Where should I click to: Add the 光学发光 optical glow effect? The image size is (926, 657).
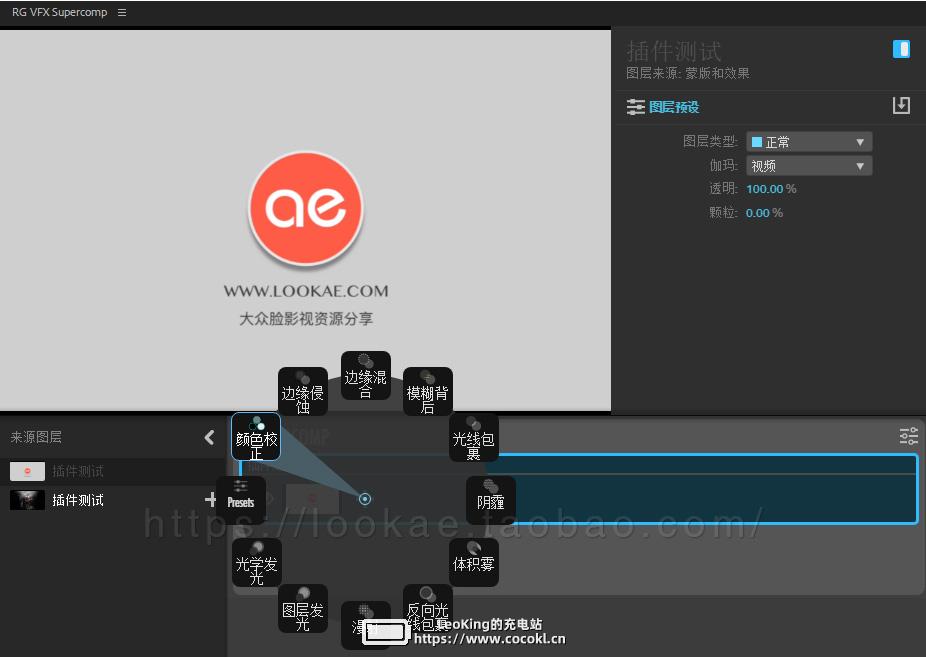click(256, 563)
